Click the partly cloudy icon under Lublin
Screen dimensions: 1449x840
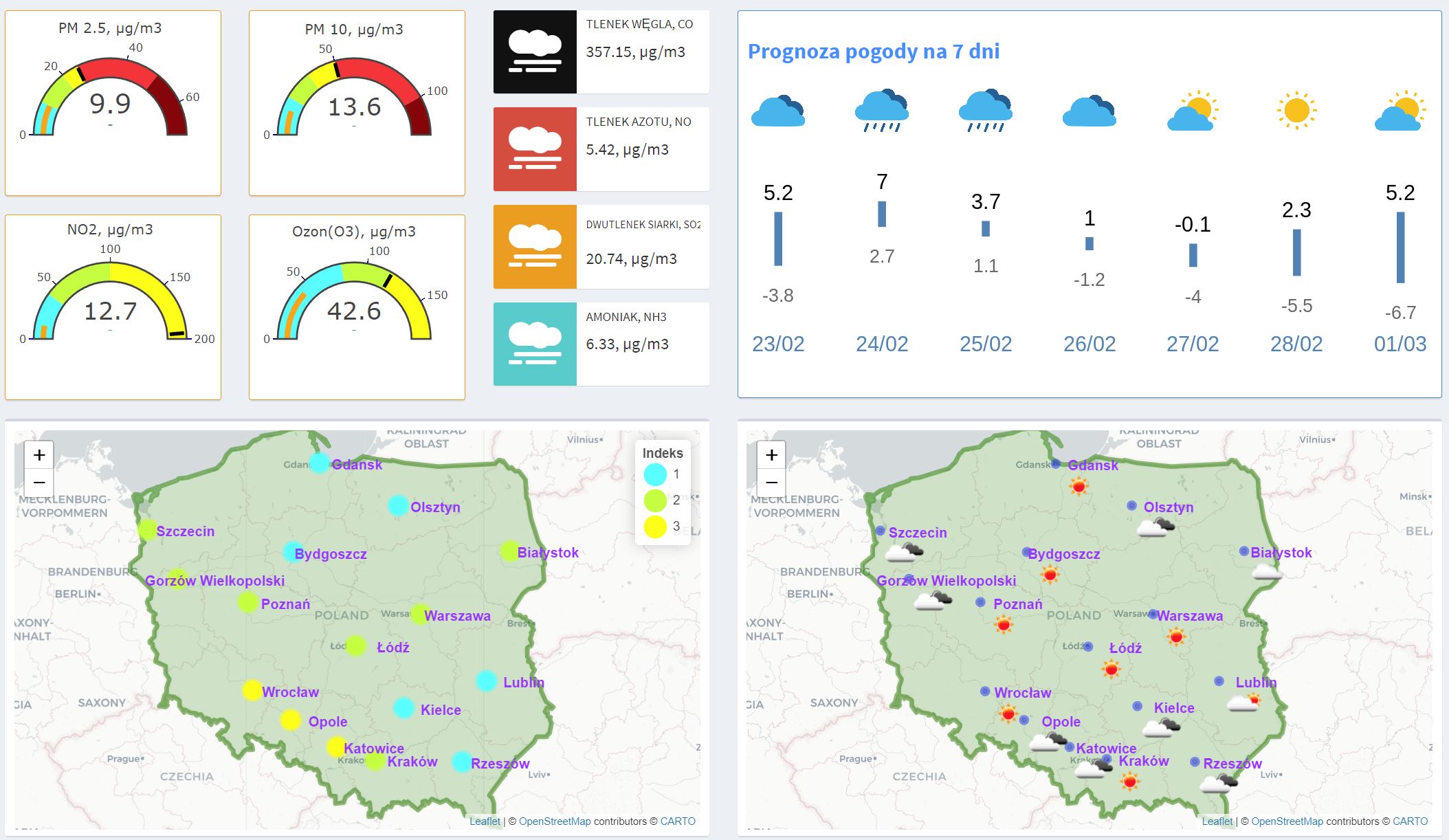tap(1244, 703)
